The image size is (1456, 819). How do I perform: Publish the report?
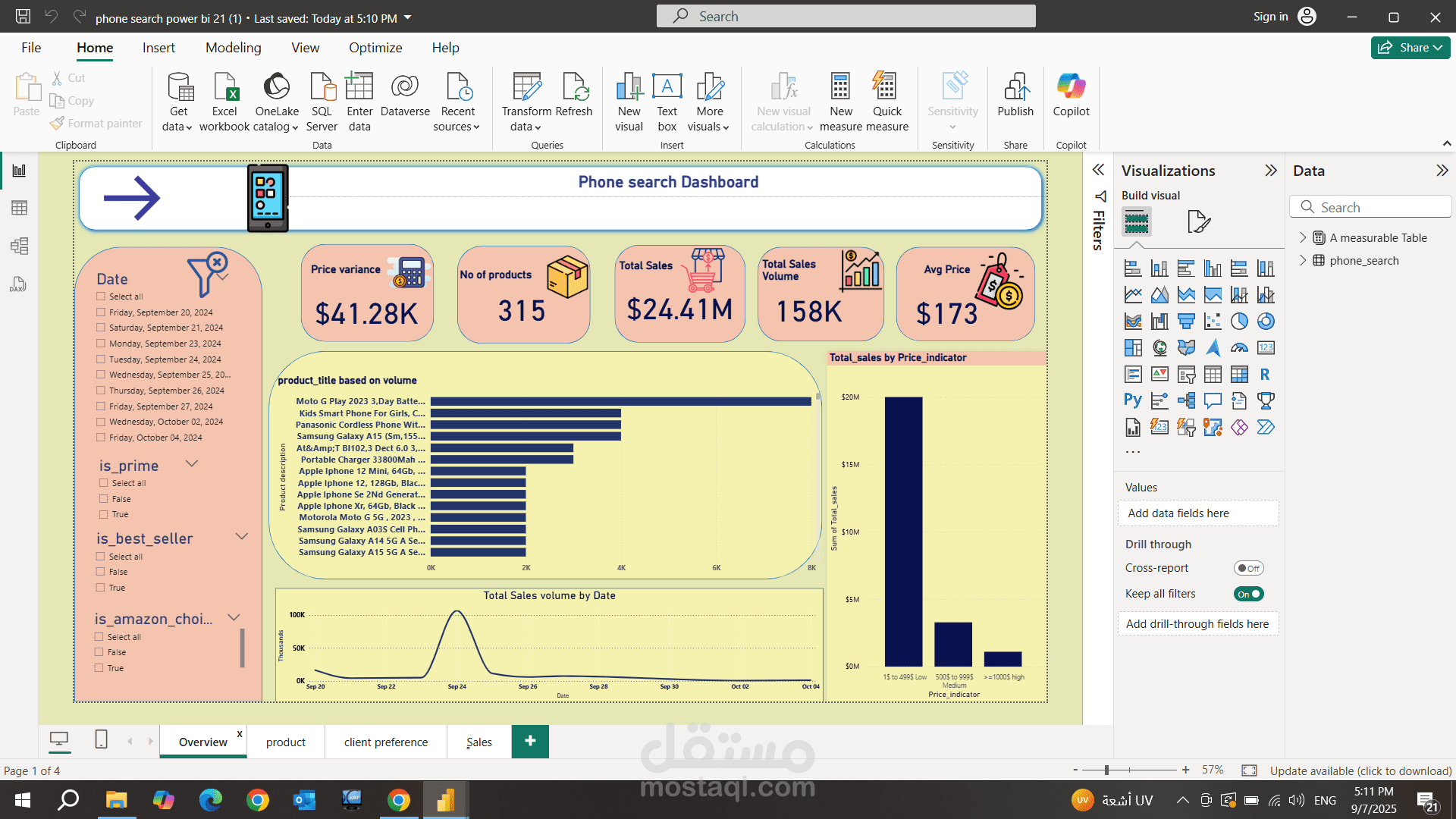1015,96
